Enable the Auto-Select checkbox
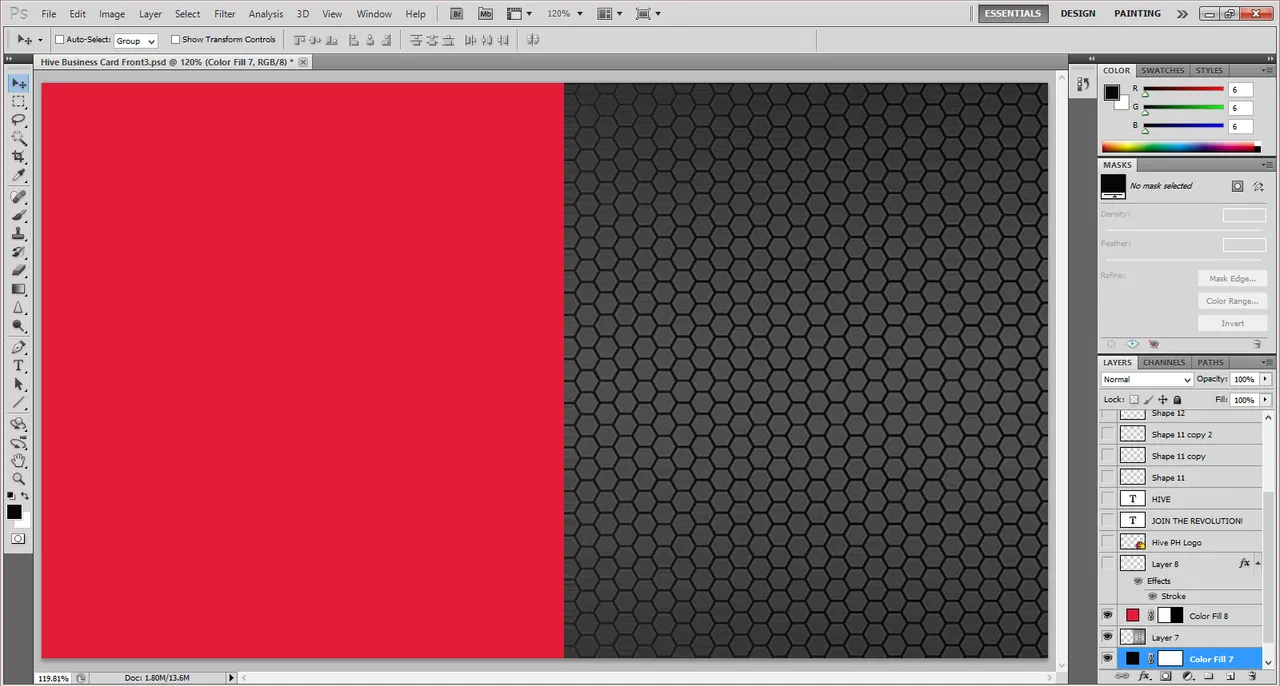Viewport: 1280px width, 686px height. (59, 40)
